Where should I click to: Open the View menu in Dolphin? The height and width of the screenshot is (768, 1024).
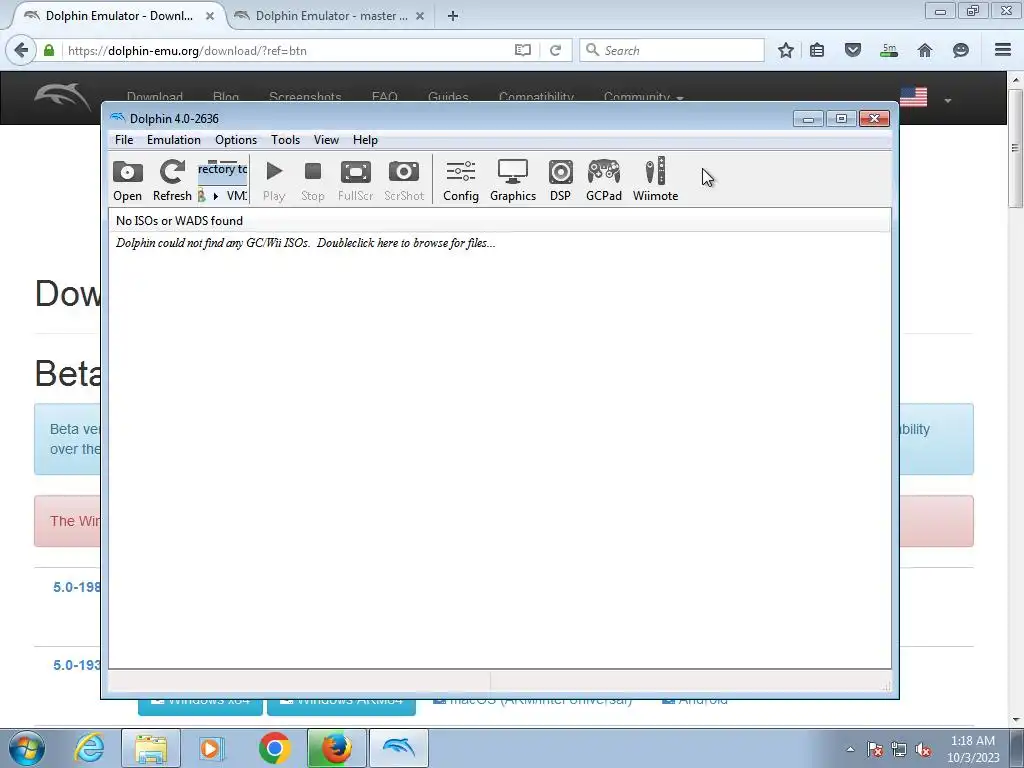326,140
